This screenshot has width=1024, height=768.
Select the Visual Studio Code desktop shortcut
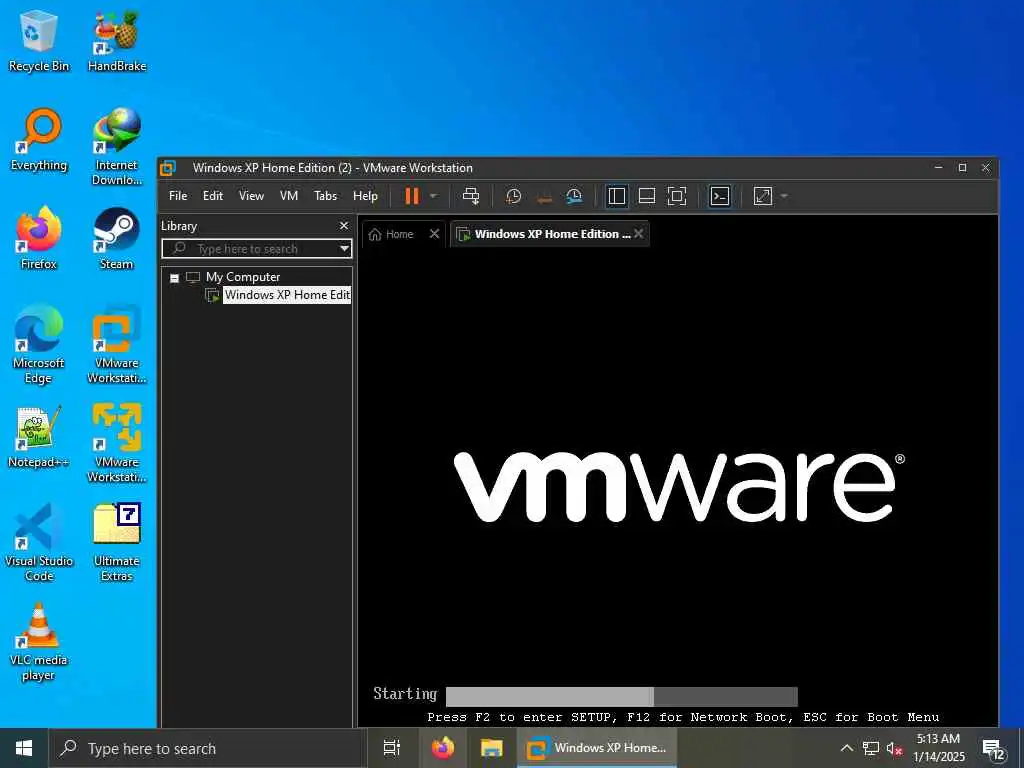click(39, 542)
